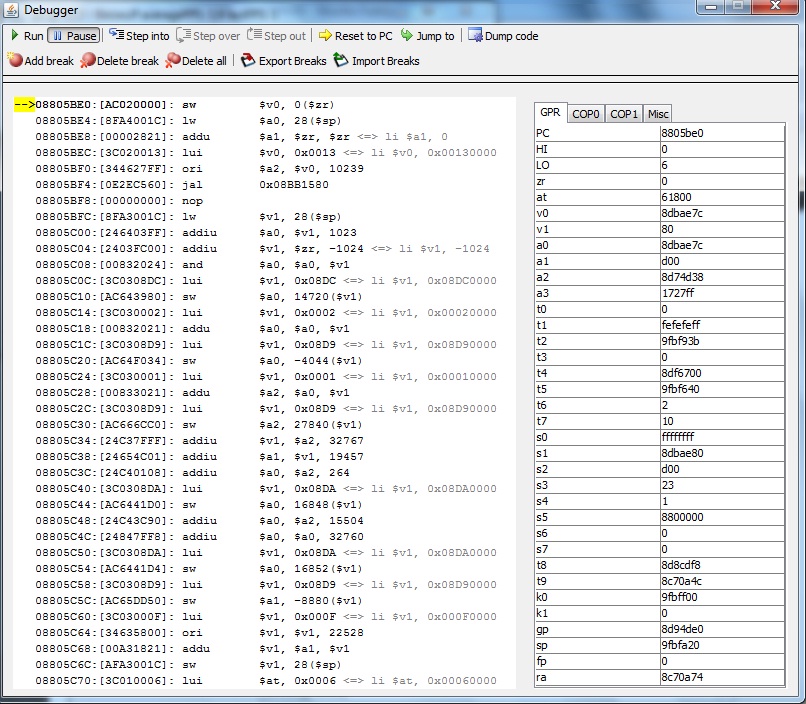Select the instruction at address 08805C00
The height and width of the screenshot is (704, 806).
click(250, 233)
